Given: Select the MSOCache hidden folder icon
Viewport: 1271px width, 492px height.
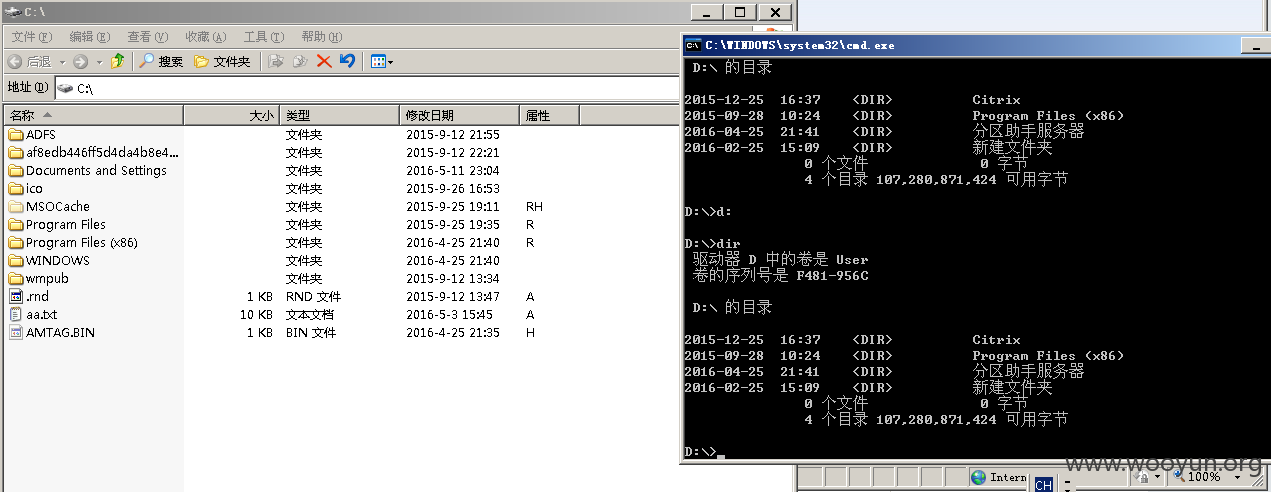Looking at the screenshot, I should point(16,206).
